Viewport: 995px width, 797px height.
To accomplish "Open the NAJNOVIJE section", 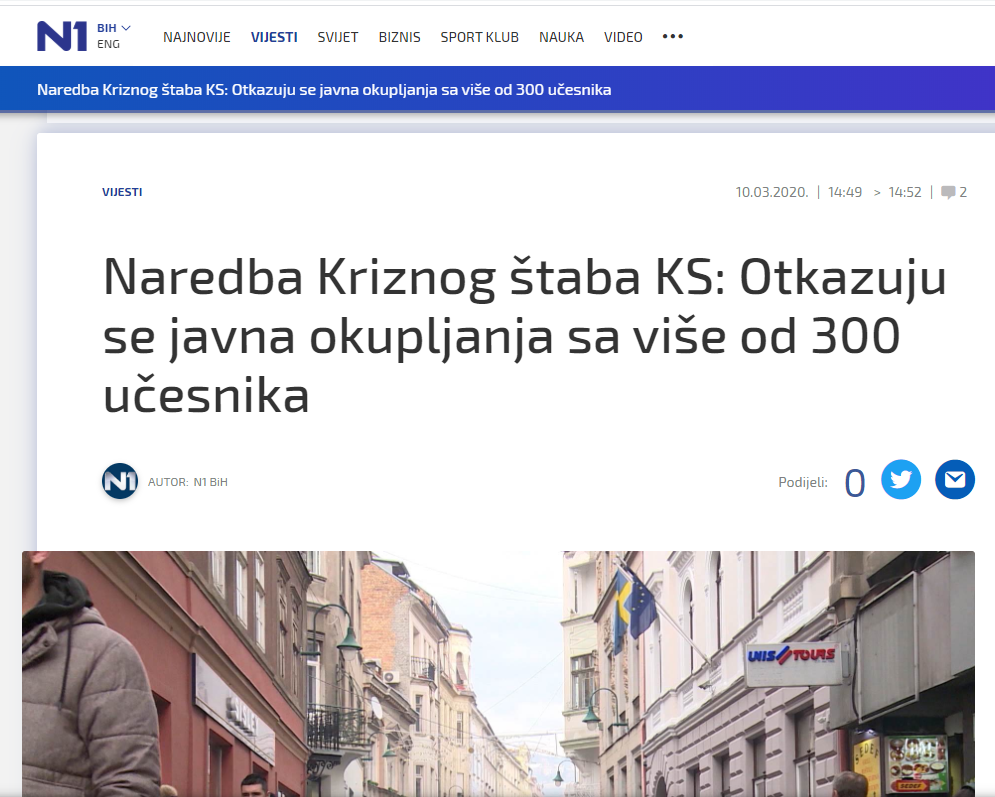I will pos(197,37).
